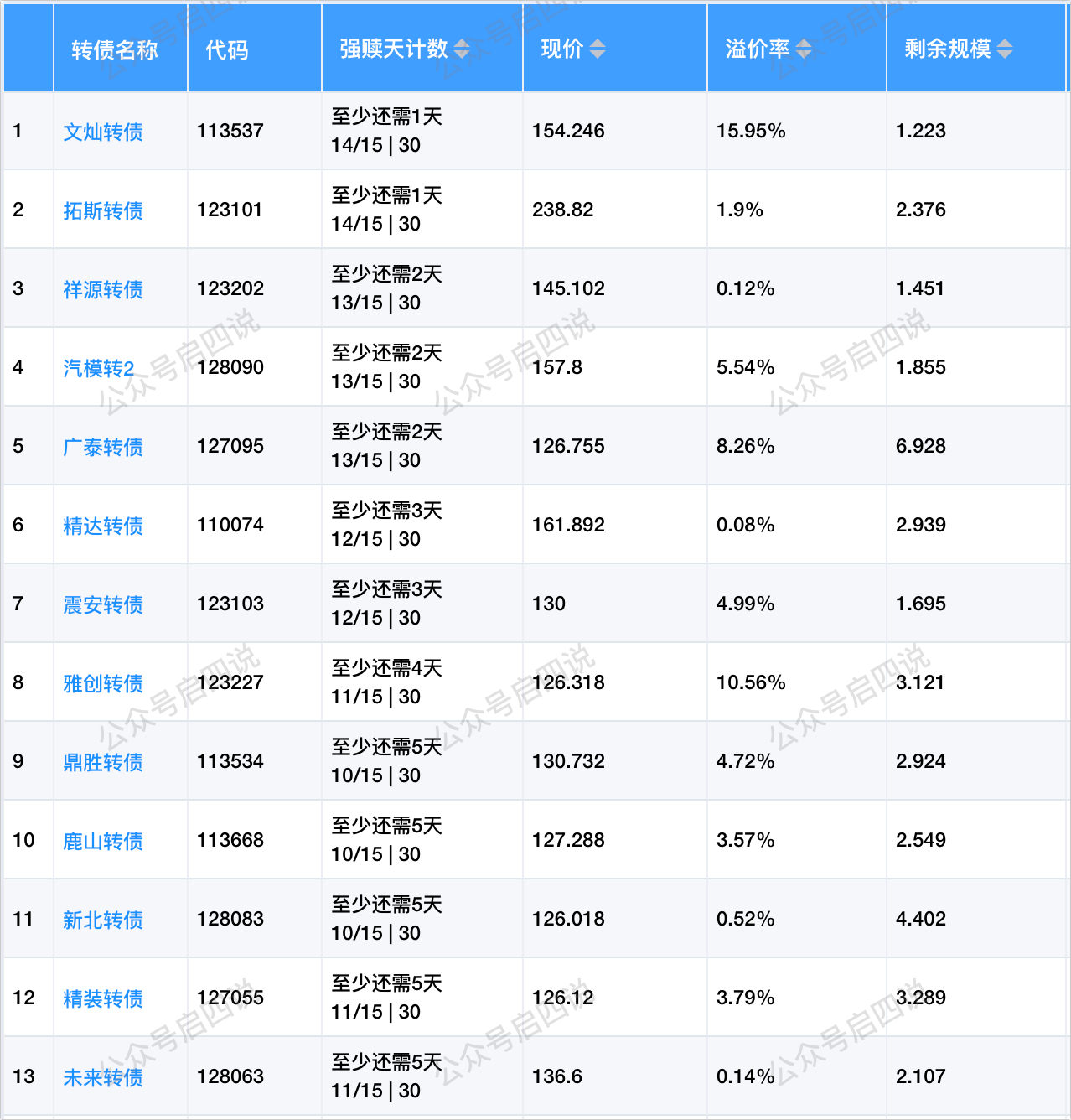1071x1120 pixels.
Task: Click the sort icon beside 溢价率
Action: 804,49
